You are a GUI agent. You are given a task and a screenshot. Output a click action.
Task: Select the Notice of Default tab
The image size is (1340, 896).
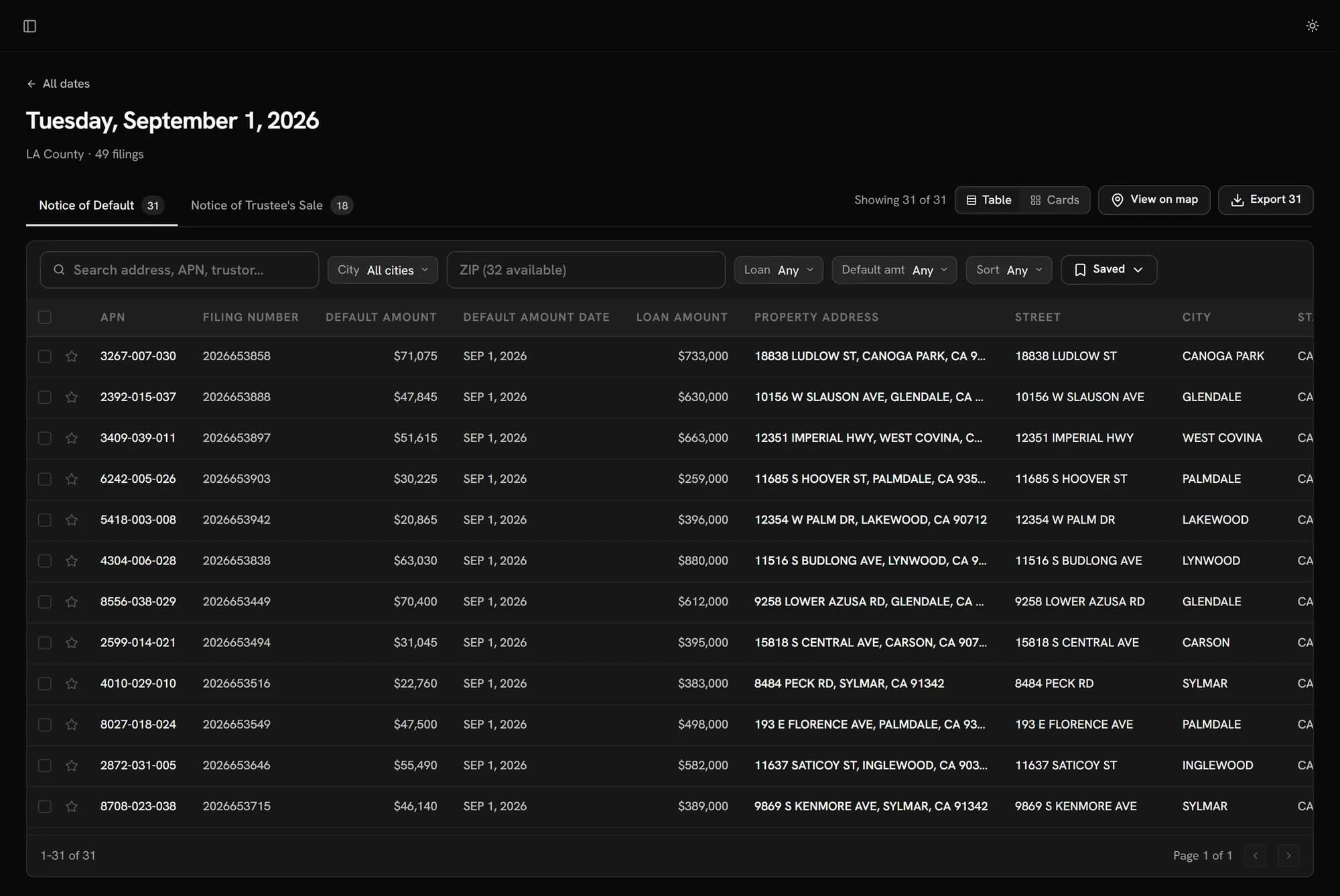click(x=101, y=206)
